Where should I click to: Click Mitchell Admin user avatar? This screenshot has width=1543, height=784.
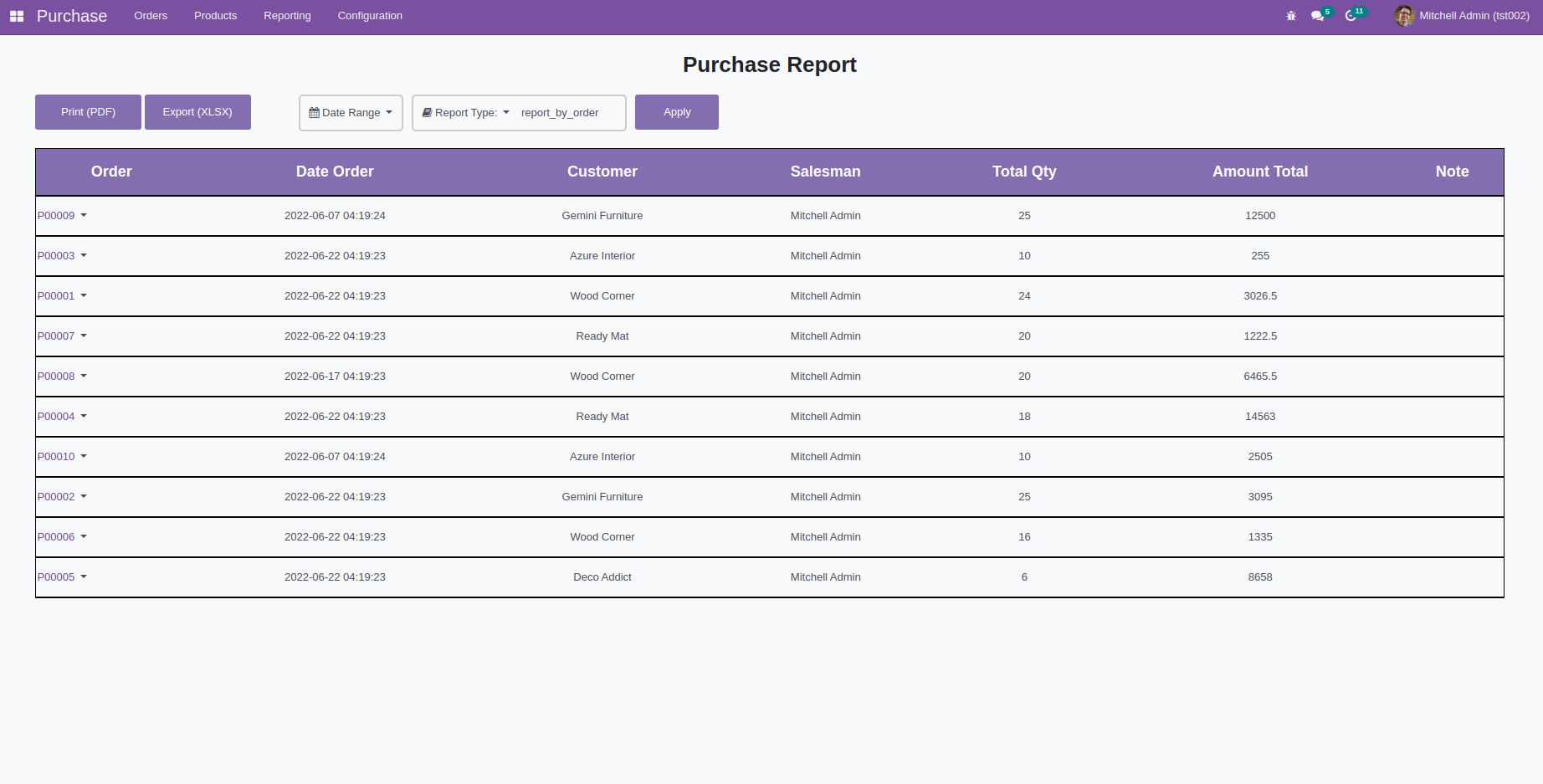coord(1403,16)
